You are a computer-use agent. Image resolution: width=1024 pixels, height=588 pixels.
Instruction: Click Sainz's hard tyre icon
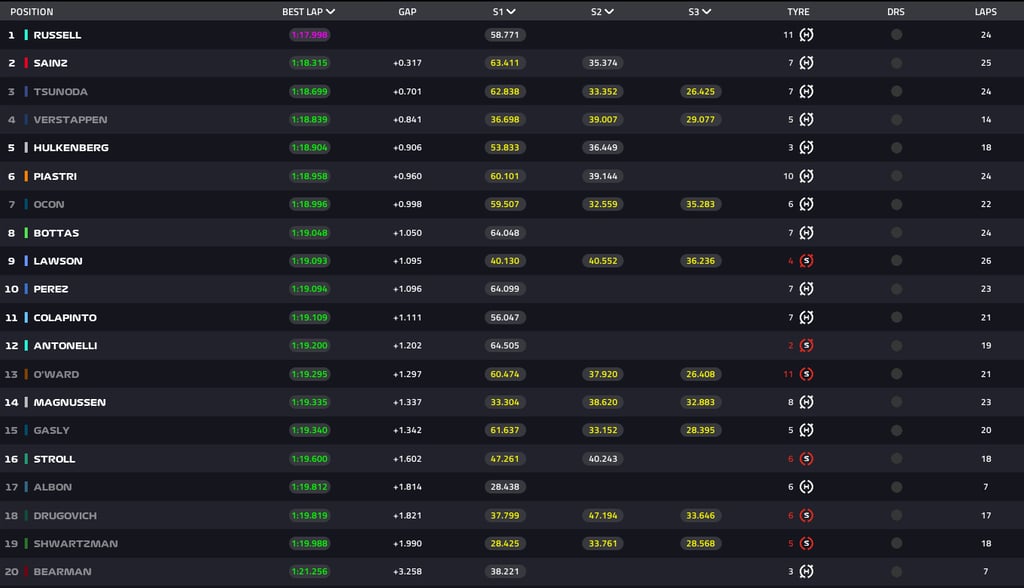tap(807, 63)
